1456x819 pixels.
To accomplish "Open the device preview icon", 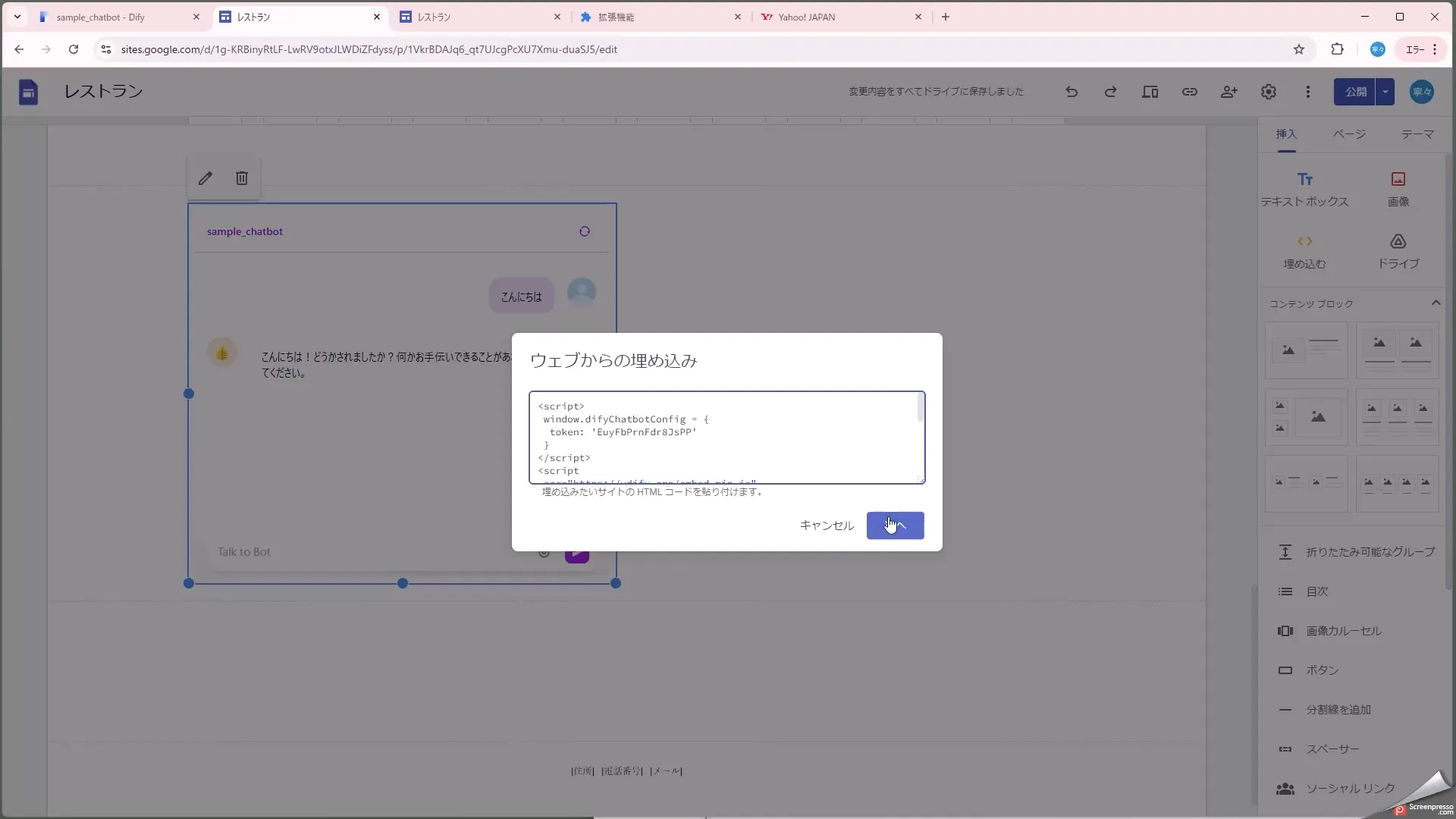I will [x=1150, y=92].
